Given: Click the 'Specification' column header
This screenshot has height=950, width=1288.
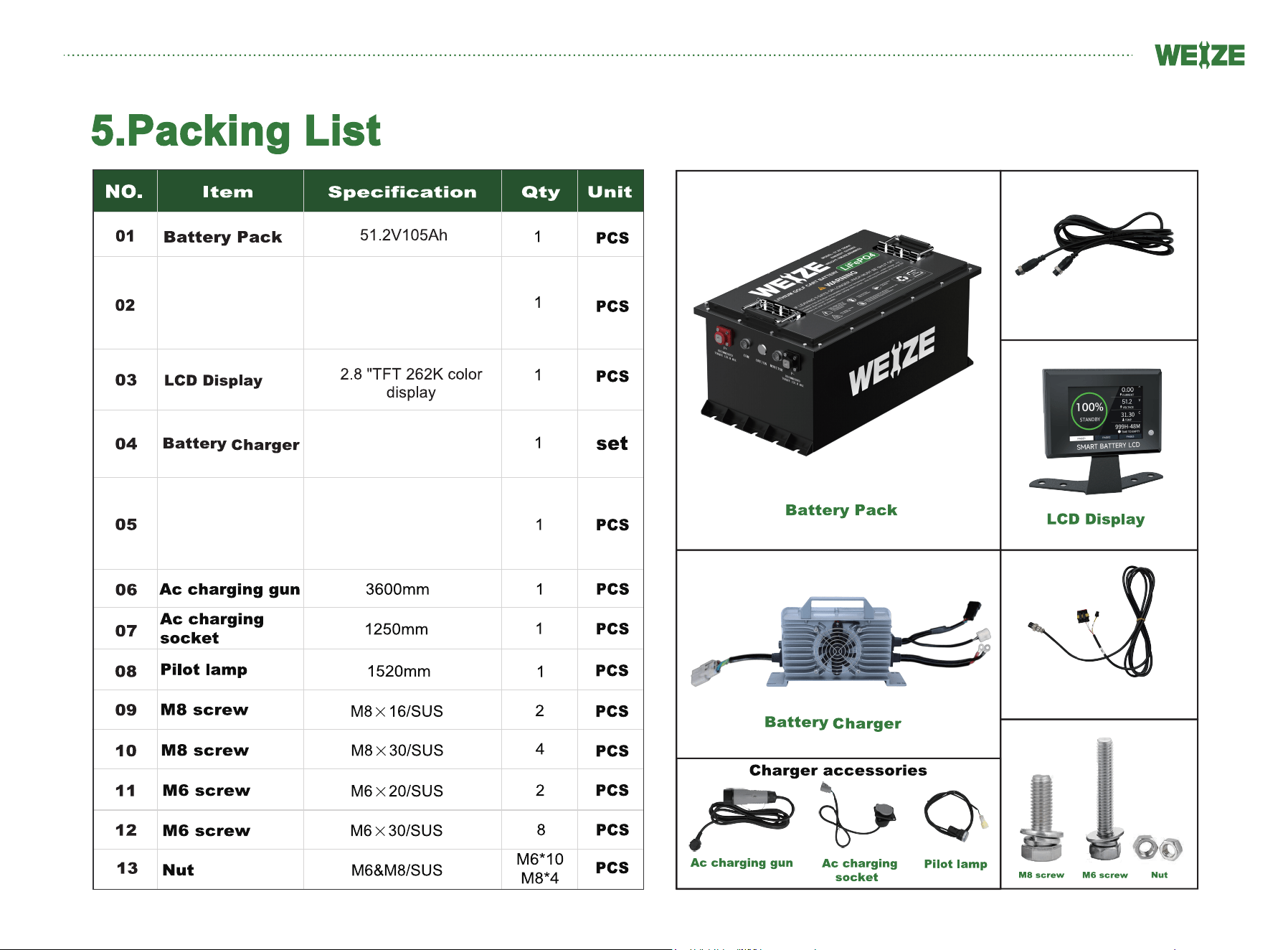Looking at the screenshot, I should (x=402, y=192).
